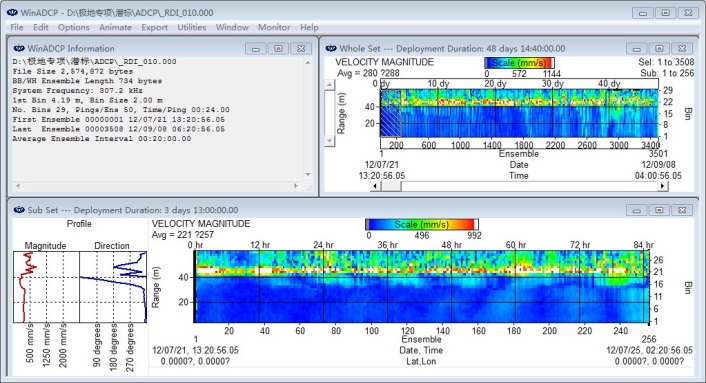Click the 'Avg = 221' label in Sub Set

coord(182,234)
